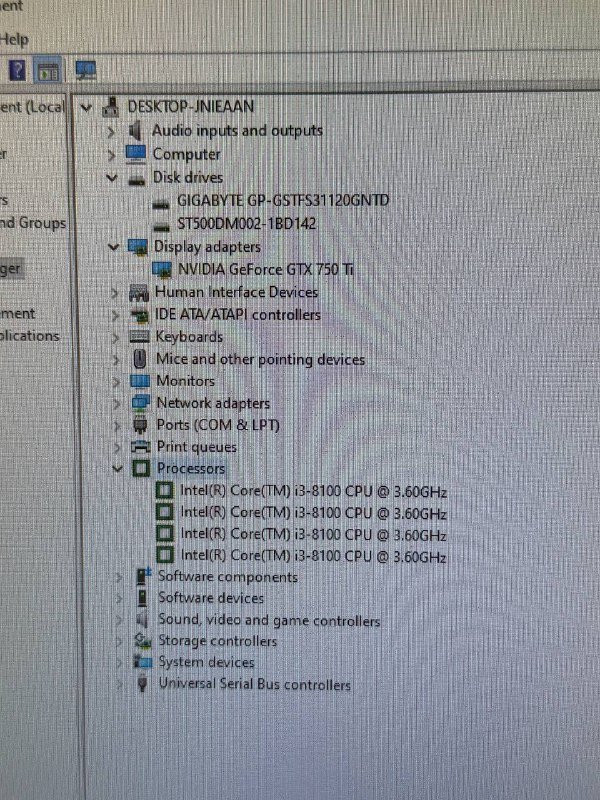
Task: Collapse the DESKTOP-JNIEAAN root node
Action: point(86,108)
